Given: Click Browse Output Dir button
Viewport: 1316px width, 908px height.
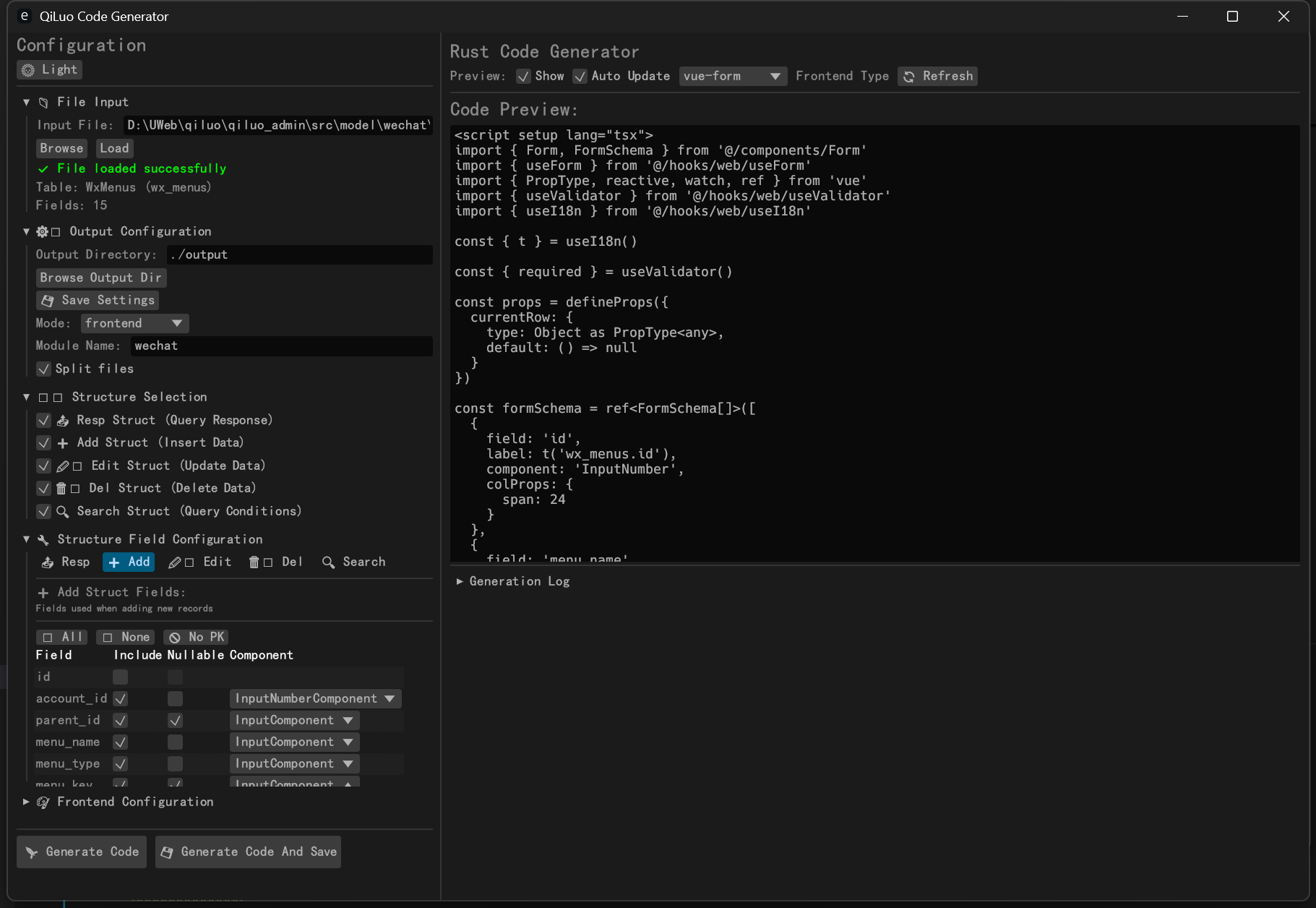Looking at the screenshot, I should pyautogui.click(x=101, y=278).
